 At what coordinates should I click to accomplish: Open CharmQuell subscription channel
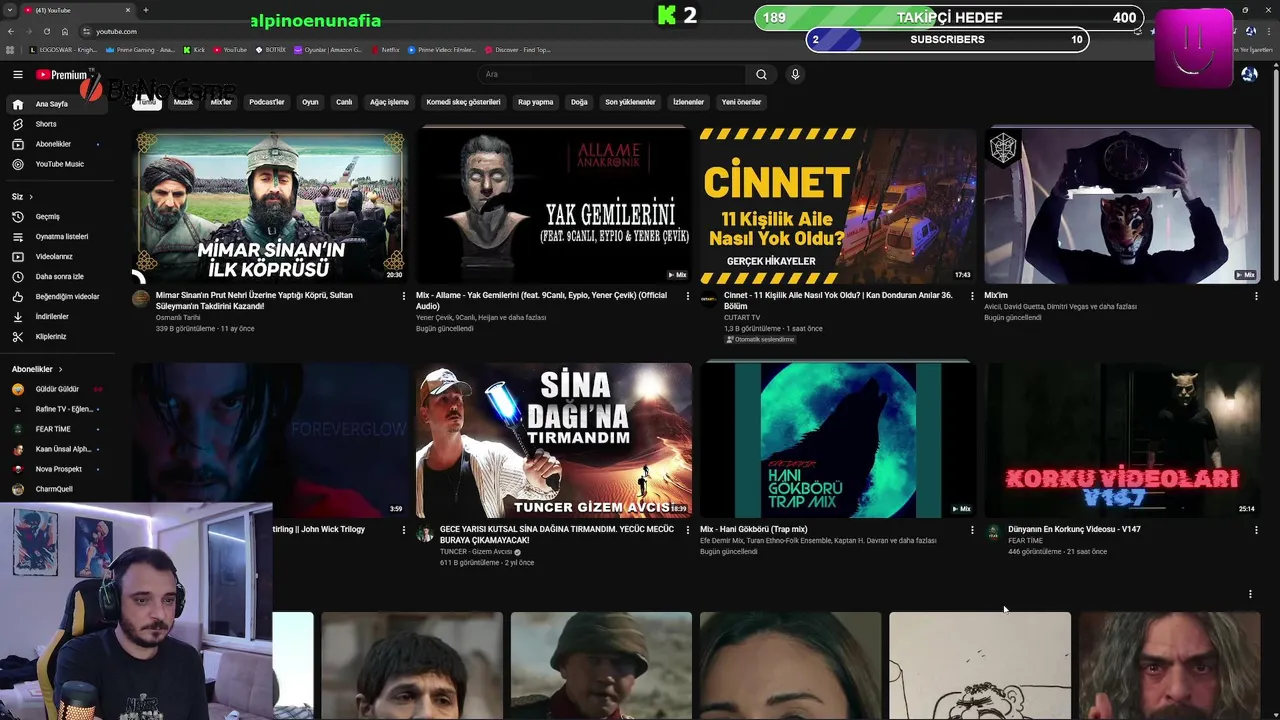click(x=57, y=489)
